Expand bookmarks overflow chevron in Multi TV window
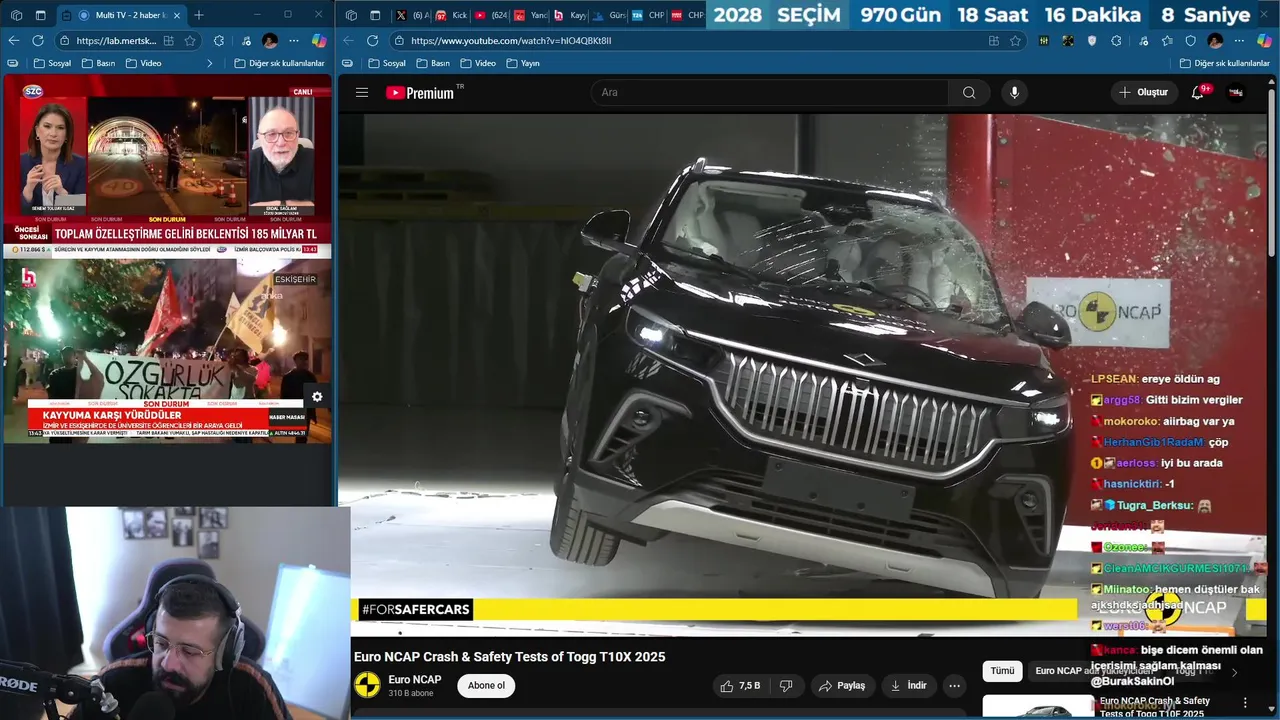Image resolution: width=1280 pixels, height=720 pixels. pyautogui.click(x=209, y=63)
